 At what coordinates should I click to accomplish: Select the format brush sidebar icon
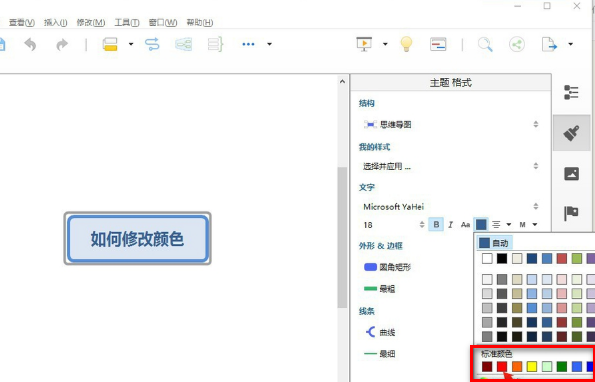571,133
